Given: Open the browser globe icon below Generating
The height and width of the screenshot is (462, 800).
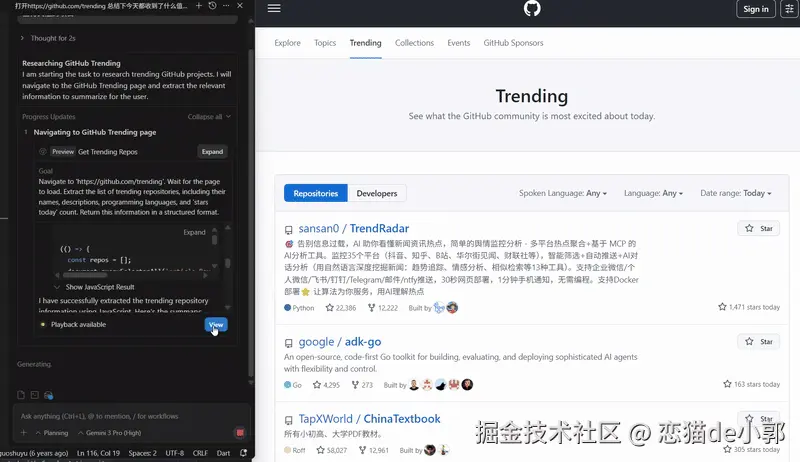Looking at the screenshot, I should click(48, 395).
